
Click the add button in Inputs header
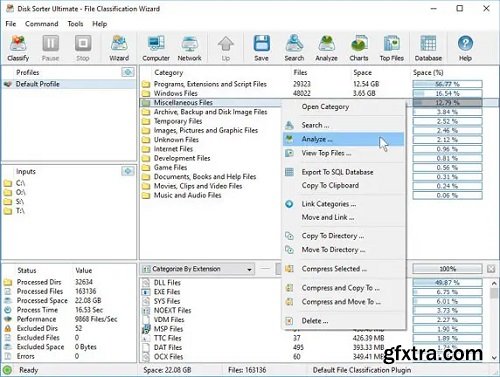128,171
